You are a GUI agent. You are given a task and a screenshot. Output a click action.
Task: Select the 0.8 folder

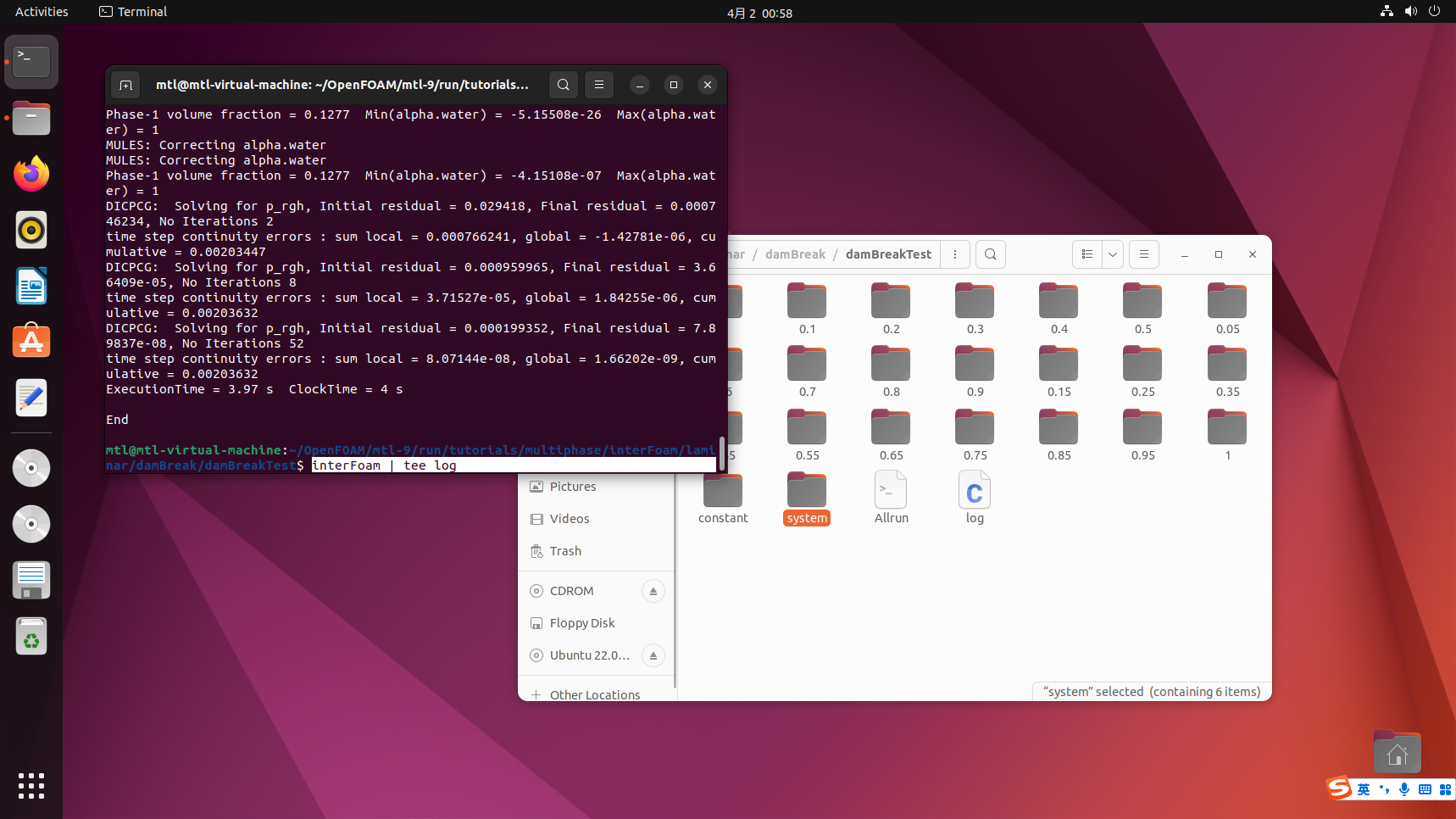click(x=891, y=371)
